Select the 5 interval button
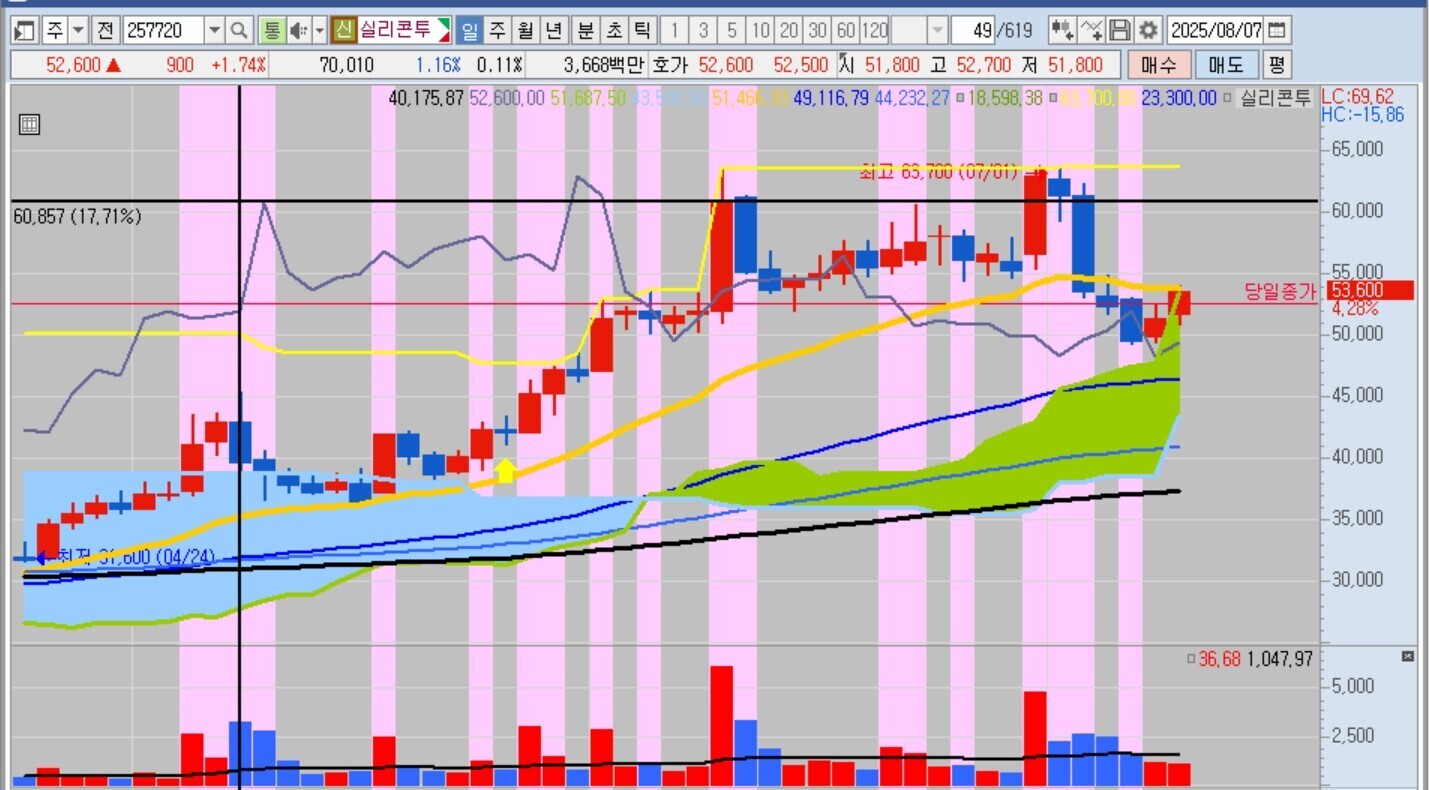1429x790 pixels. 733,30
